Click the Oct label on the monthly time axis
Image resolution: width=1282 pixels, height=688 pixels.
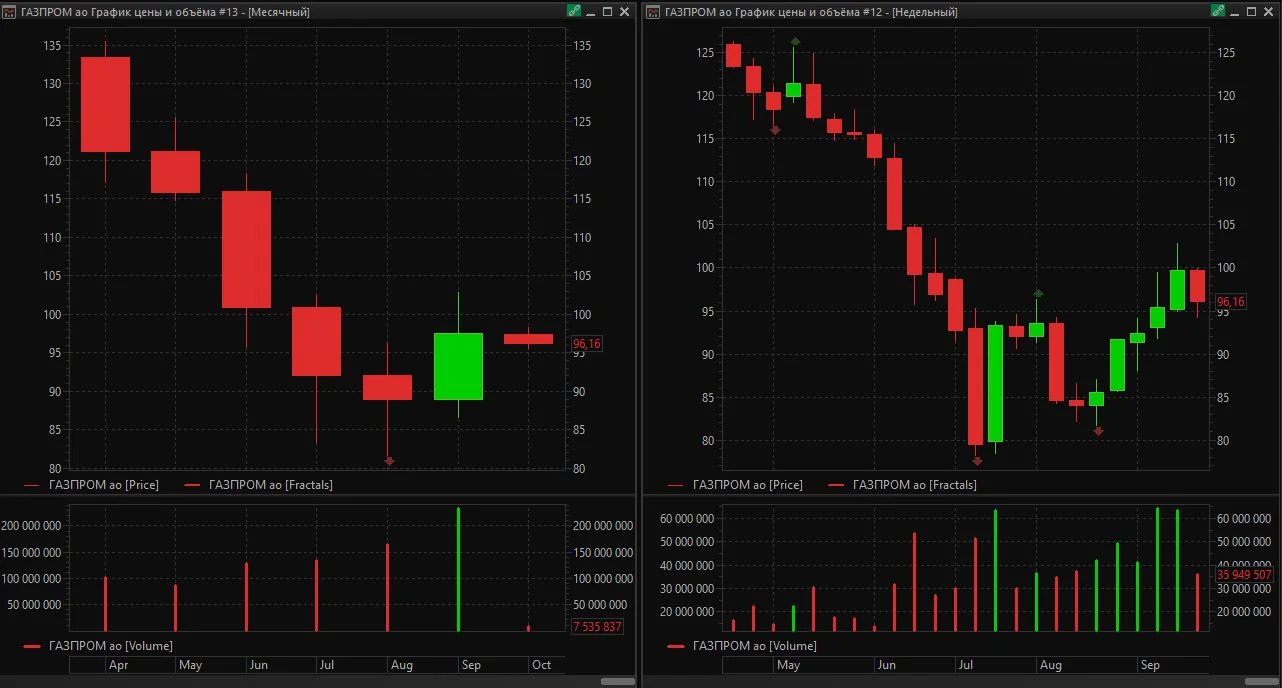coord(541,665)
